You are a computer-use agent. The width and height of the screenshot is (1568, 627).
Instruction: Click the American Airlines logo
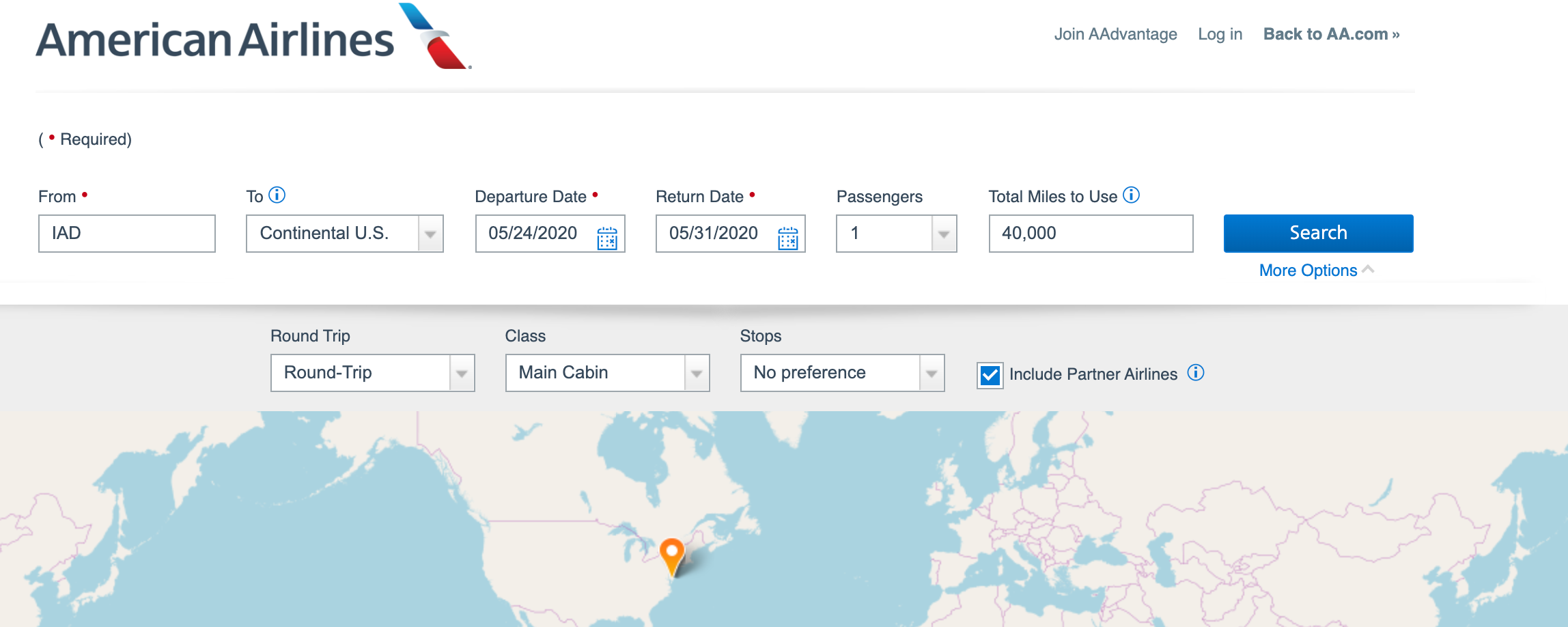pyautogui.click(x=253, y=38)
